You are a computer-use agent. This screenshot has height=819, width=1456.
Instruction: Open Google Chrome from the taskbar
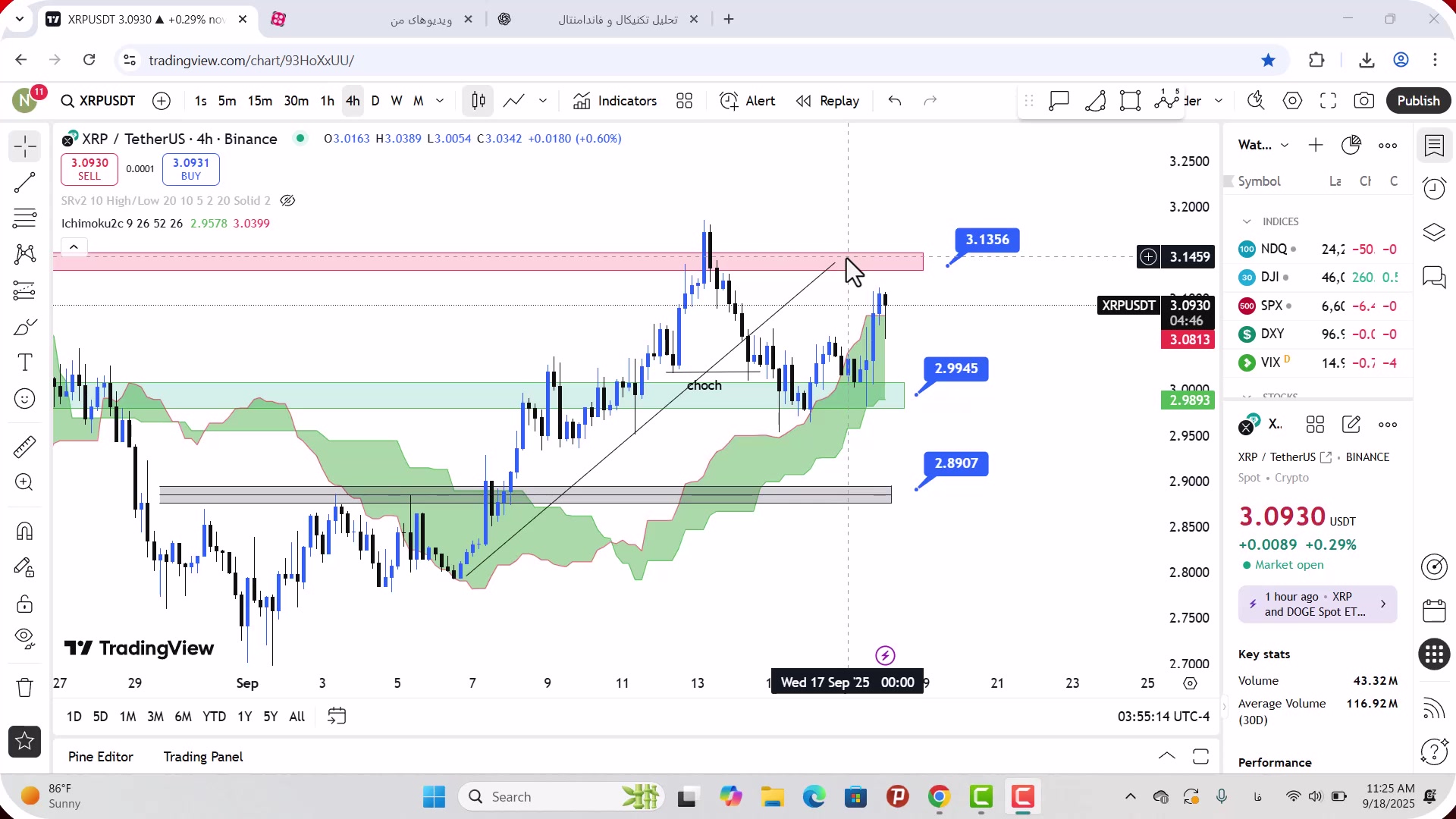tap(939, 797)
